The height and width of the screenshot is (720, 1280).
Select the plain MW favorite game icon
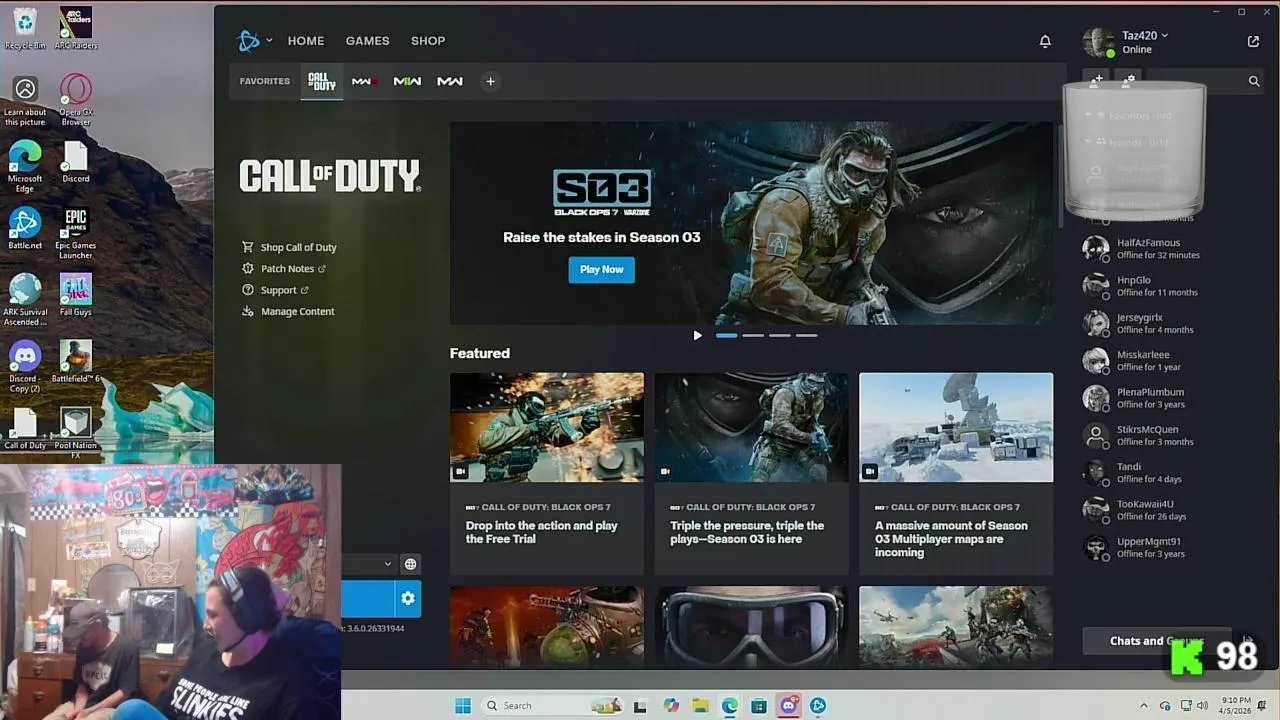[450, 81]
